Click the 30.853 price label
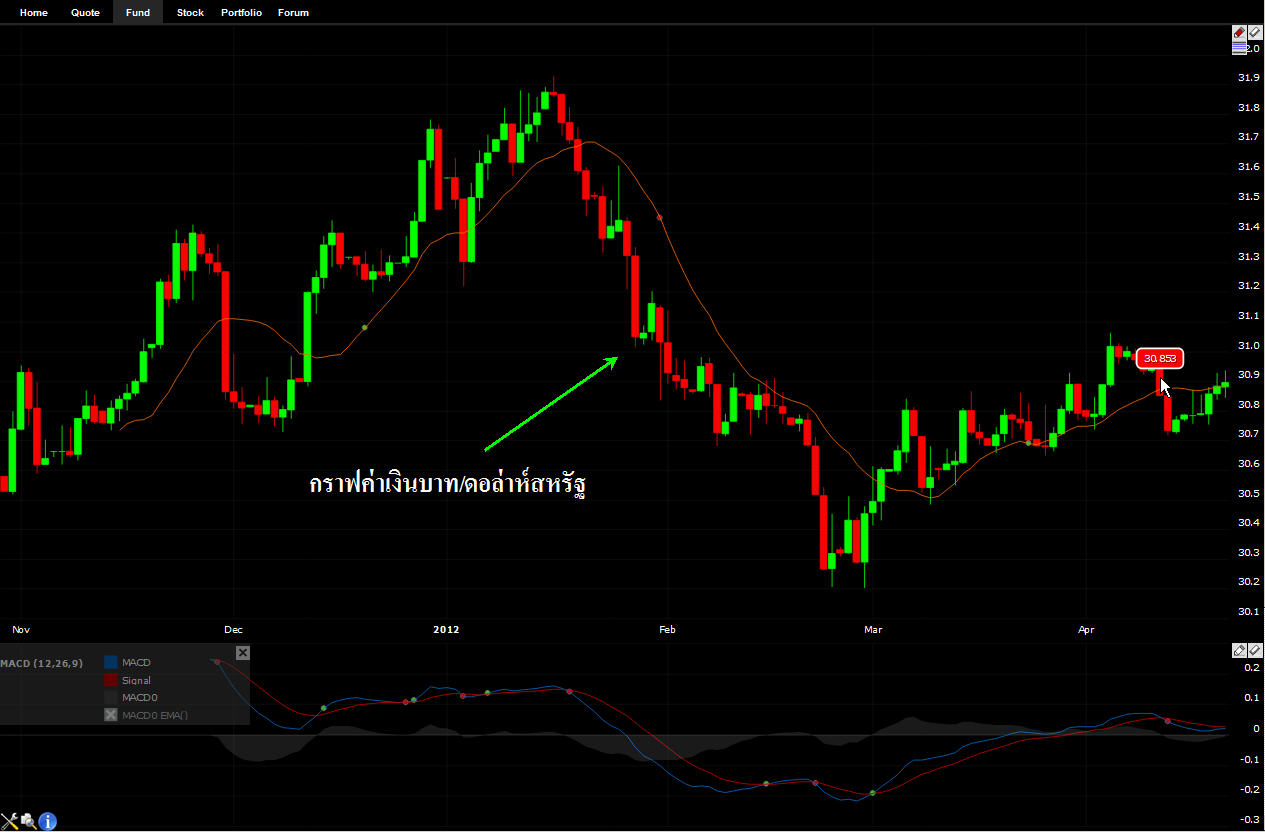Viewport: 1265px width, 832px height. coord(1160,358)
